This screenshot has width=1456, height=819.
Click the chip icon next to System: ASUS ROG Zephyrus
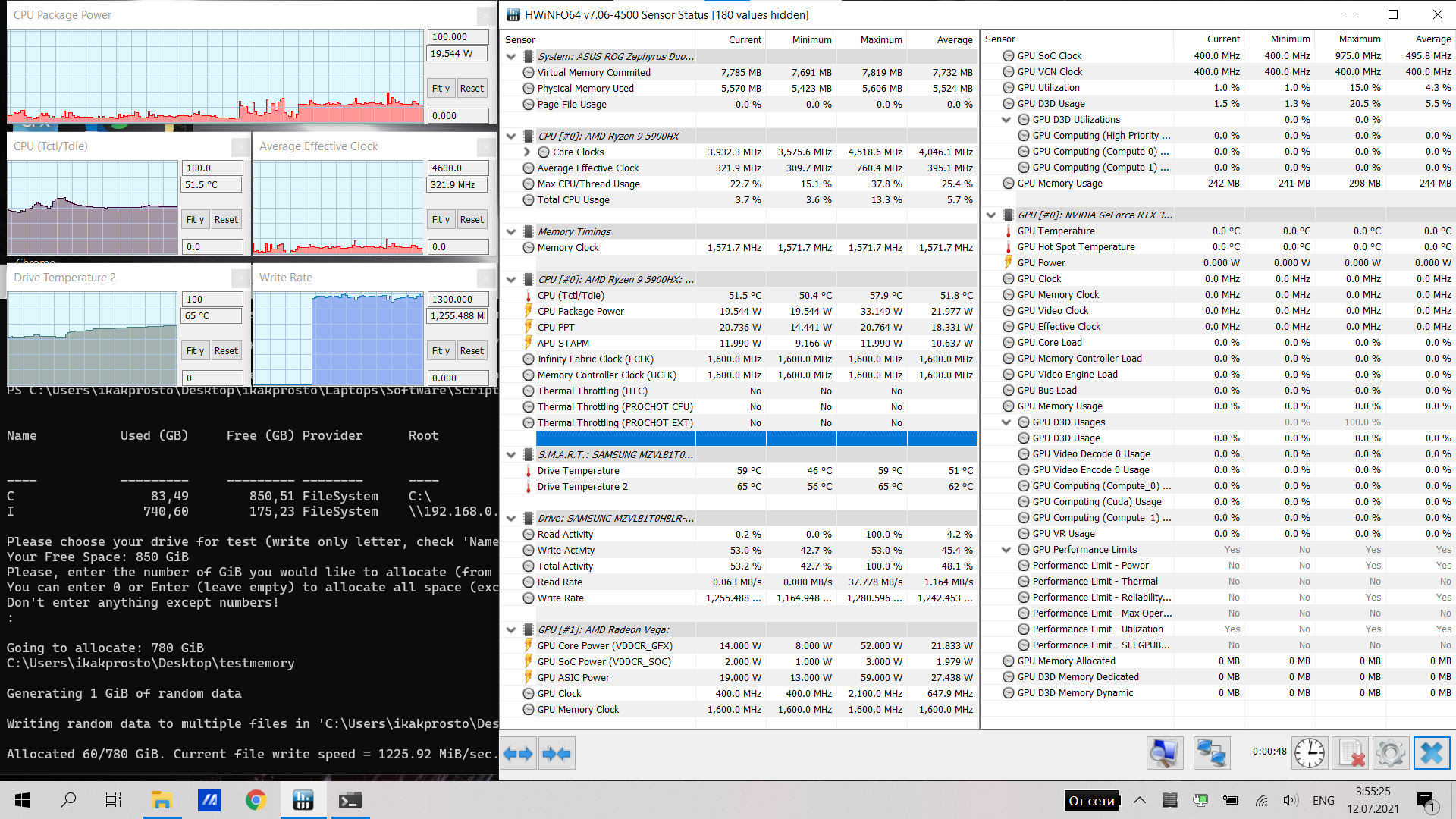(x=529, y=57)
